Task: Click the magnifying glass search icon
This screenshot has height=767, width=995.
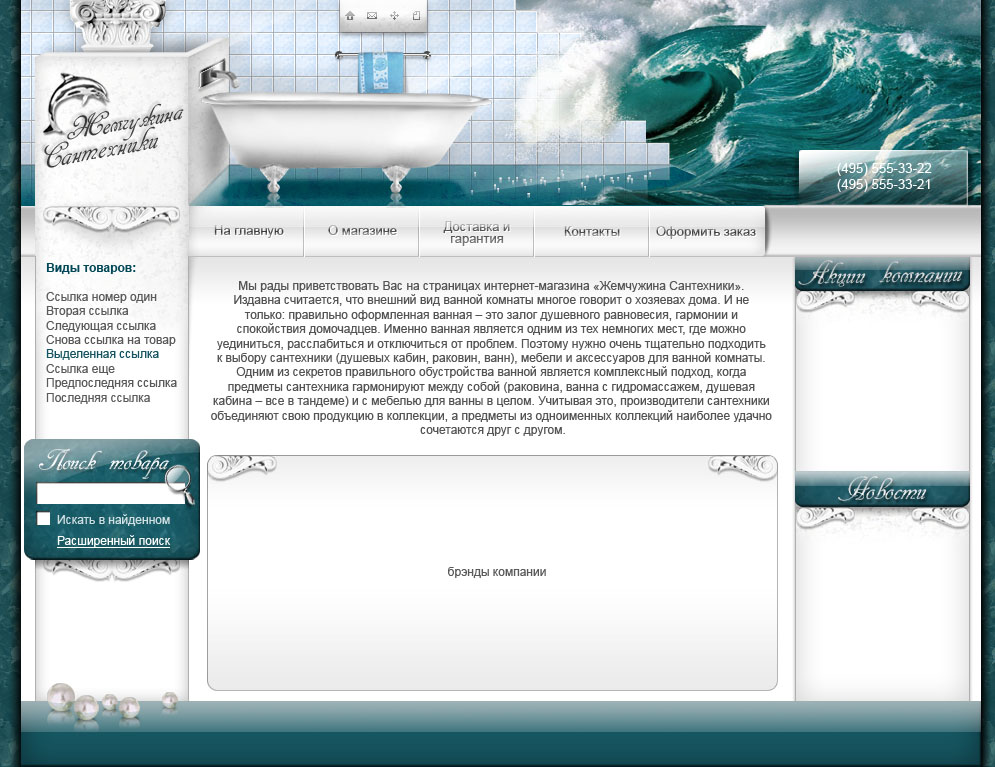Action: tap(180, 485)
